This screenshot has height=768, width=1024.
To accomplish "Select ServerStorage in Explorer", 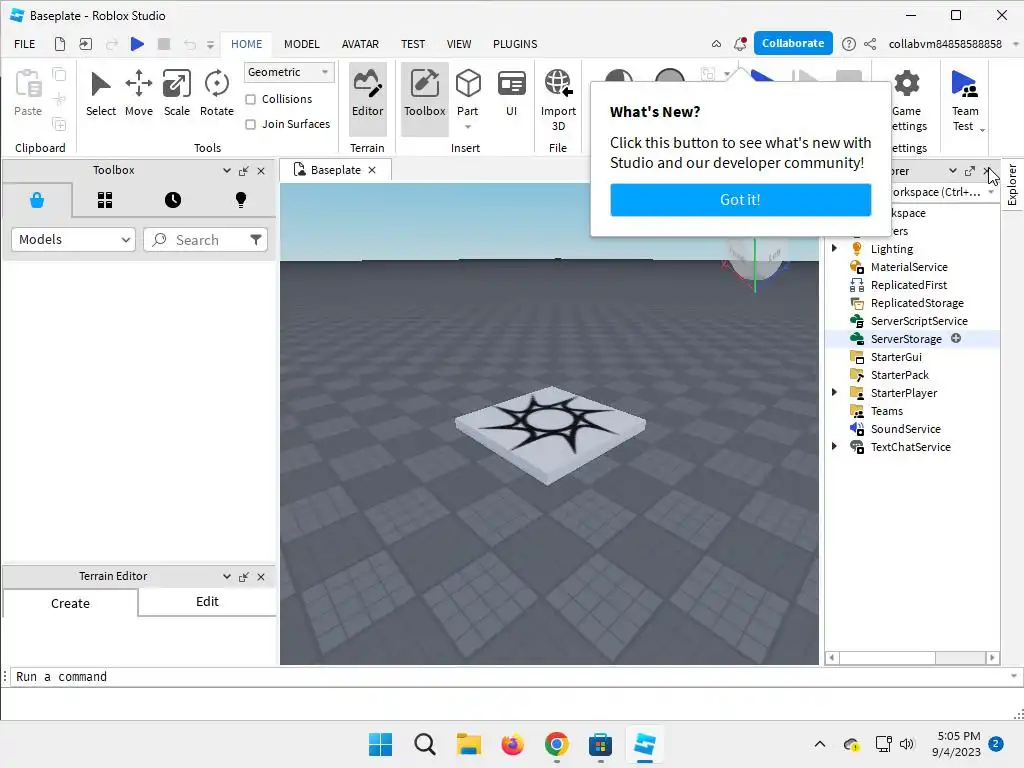I will click(906, 339).
